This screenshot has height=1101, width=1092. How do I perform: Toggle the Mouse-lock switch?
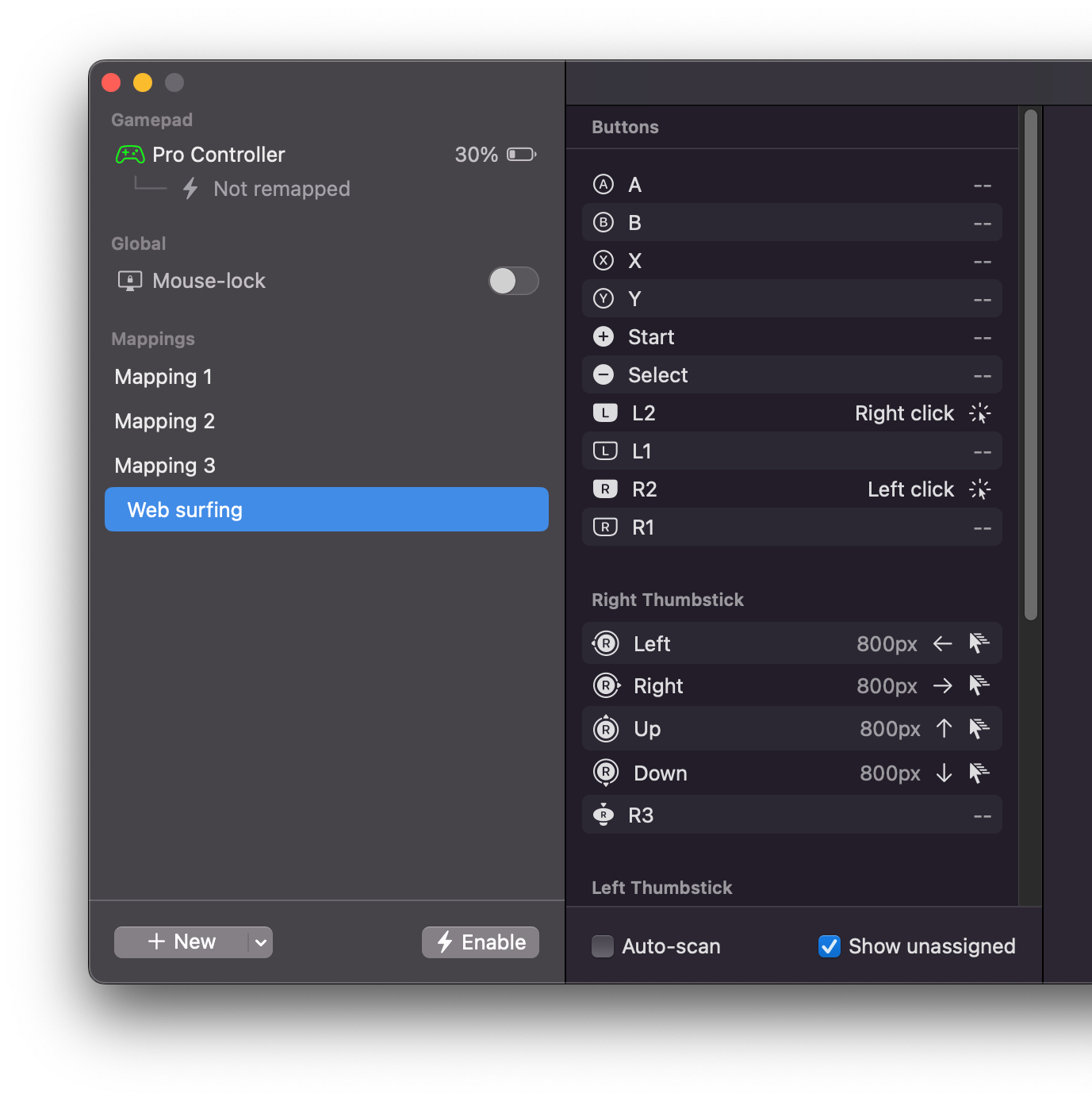(x=514, y=281)
